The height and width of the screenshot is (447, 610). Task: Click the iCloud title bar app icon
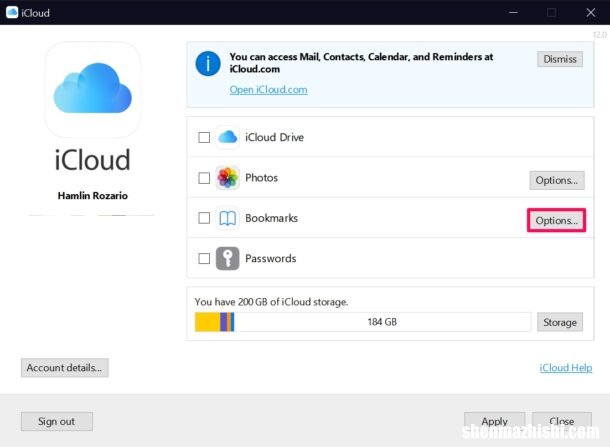click(x=12, y=13)
